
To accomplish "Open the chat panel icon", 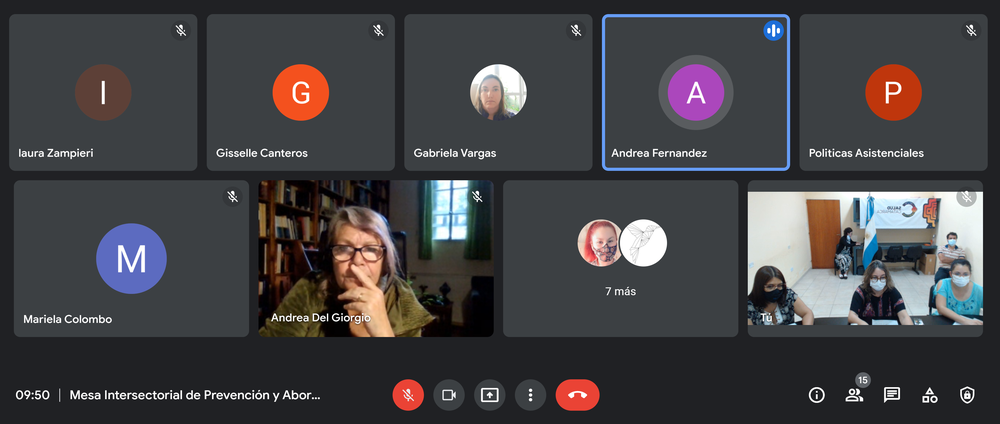I will coord(892,395).
